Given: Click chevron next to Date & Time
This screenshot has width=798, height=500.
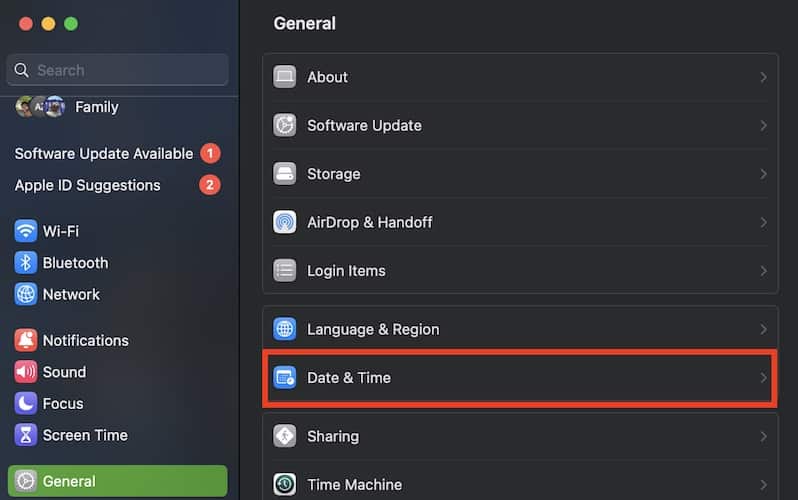Looking at the screenshot, I should 763,378.
